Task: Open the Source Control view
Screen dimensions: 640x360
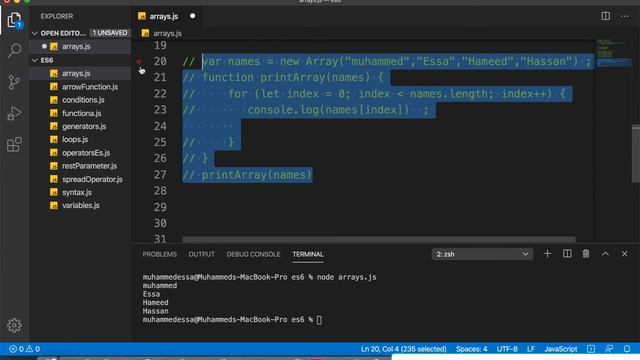Action: (14, 82)
